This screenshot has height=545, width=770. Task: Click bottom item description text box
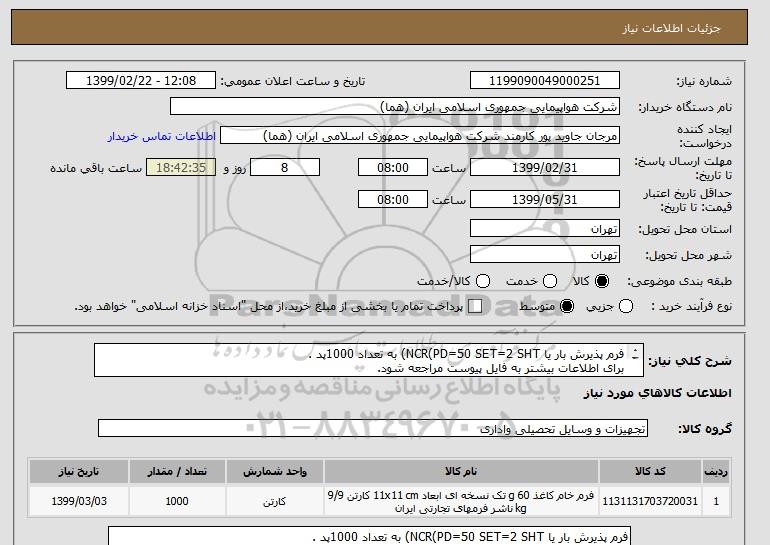pyautogui.click(x=369, y=536)
